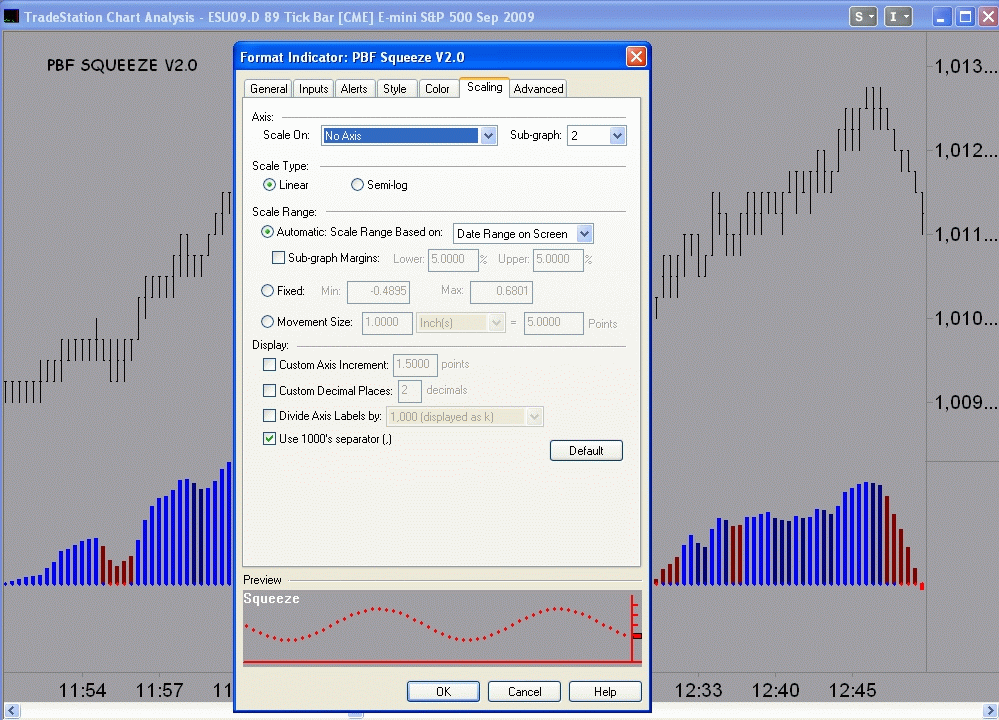
Task: Expand the Date Range on Screen dropdown
Action: pyautogui.click(x=584, y=234)
